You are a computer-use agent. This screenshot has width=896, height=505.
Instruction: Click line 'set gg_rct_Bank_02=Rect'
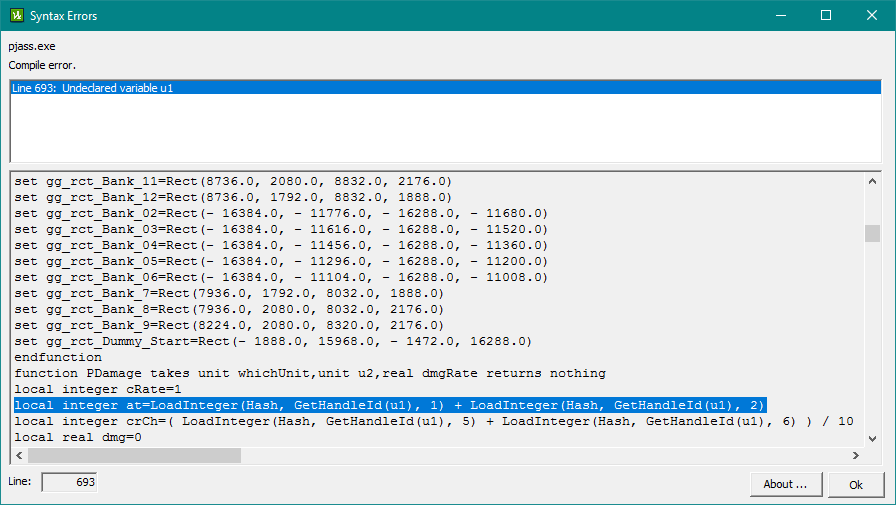pos(281,213)
